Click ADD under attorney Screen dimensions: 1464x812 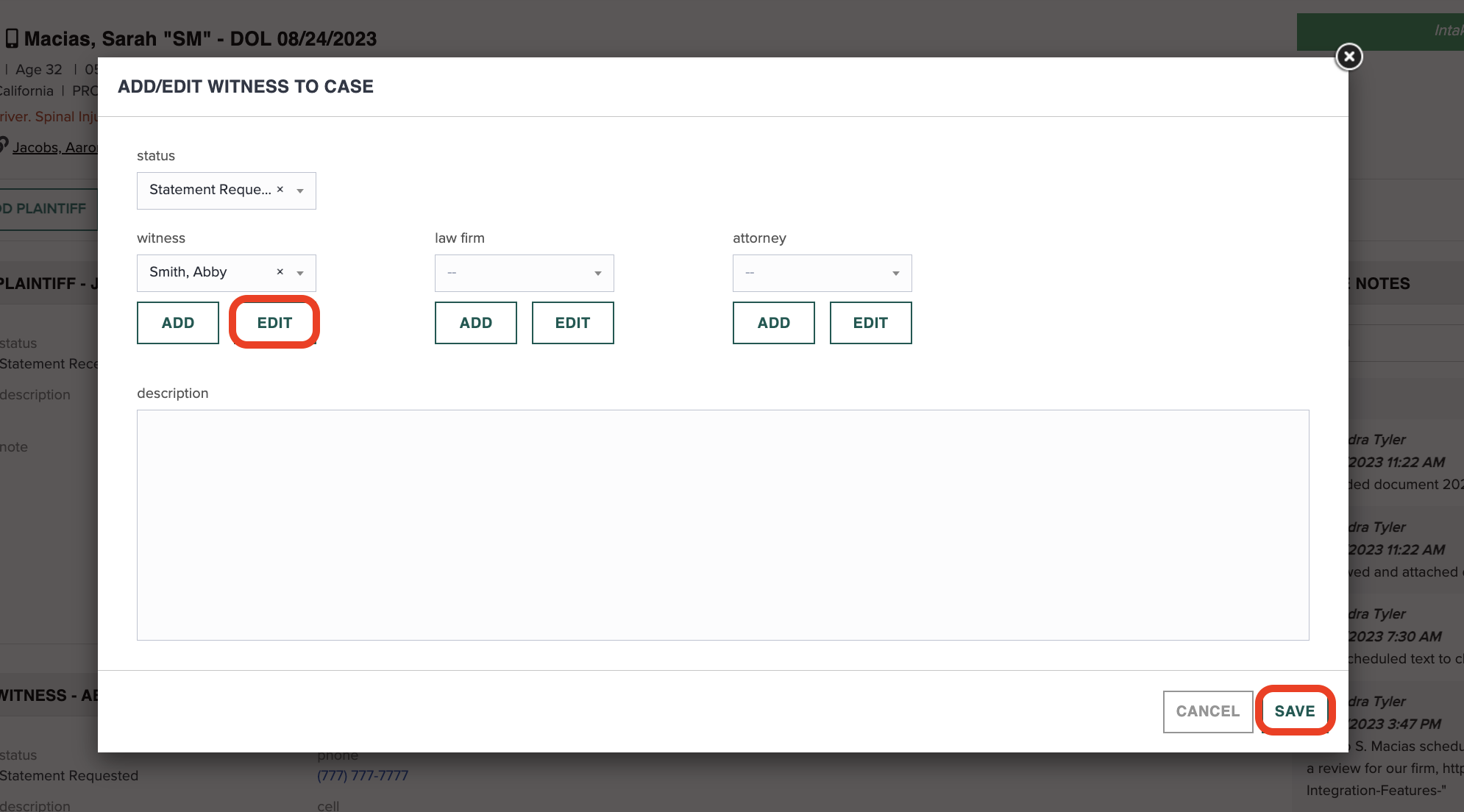pos(774,323)
